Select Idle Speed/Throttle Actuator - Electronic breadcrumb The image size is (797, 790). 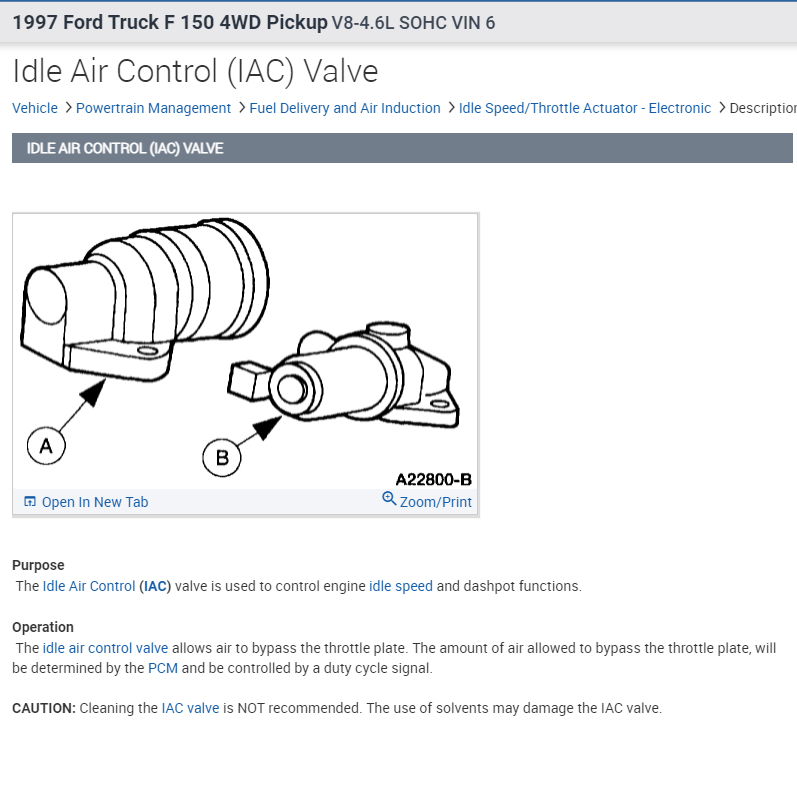pos(585,108)
